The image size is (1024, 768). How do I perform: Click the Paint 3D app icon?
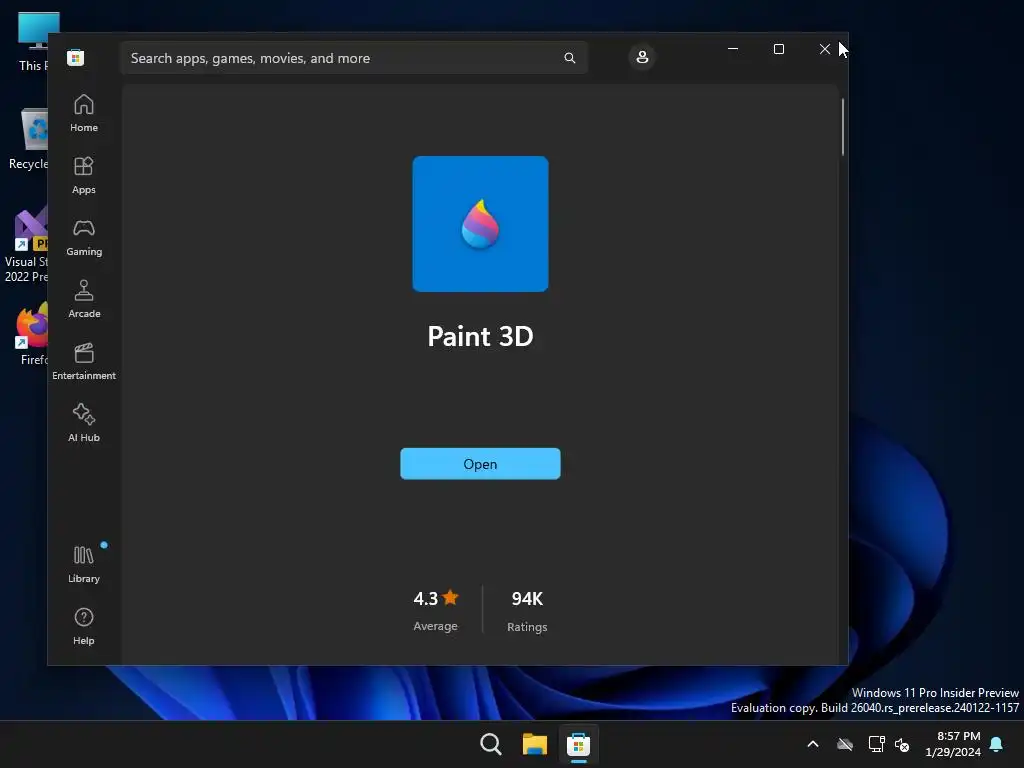(480, 224)
